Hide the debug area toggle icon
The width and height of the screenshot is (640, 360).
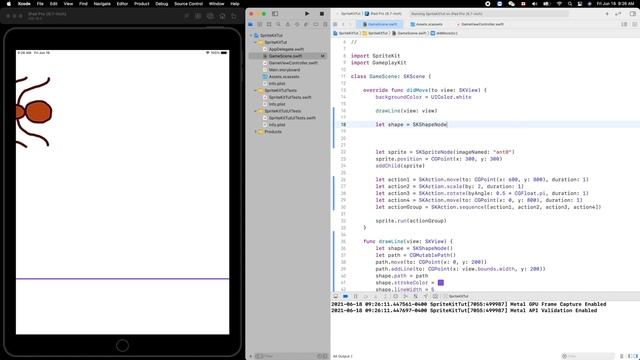point(336,296)
